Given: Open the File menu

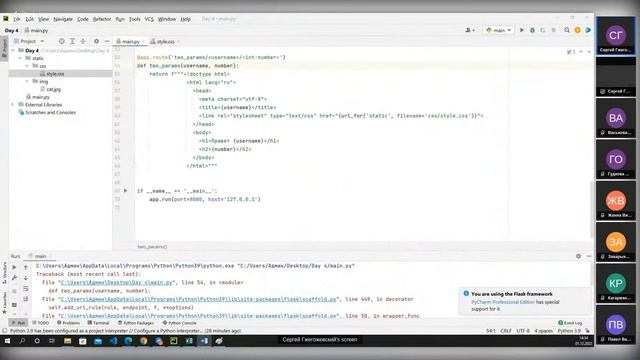Looking at the screenshot, I should (x=16, y=19).
